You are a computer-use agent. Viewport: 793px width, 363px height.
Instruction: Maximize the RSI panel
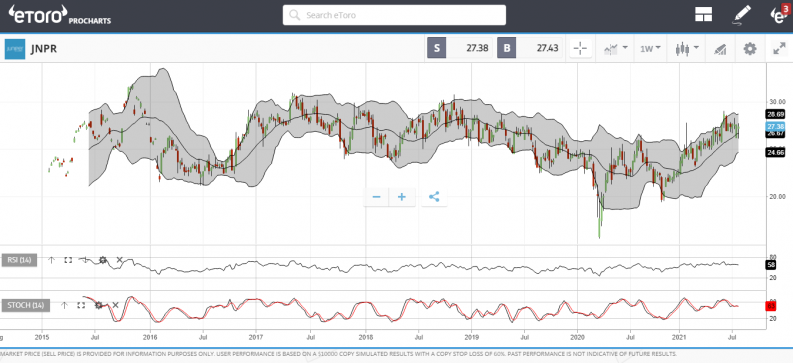click(x=68, y=260)
